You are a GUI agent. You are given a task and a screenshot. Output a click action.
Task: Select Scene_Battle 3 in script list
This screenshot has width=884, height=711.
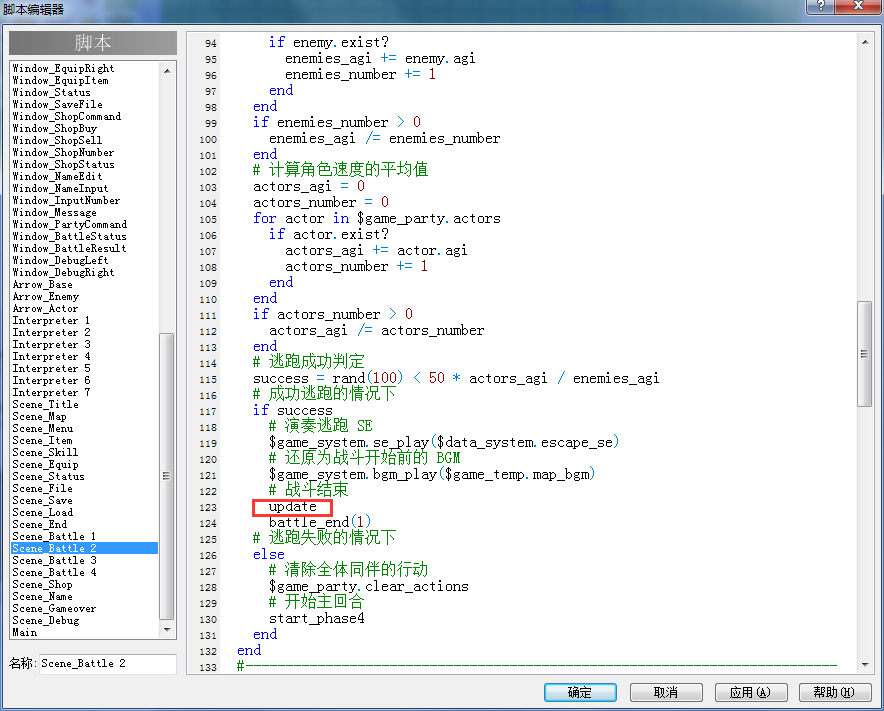tap(54, 560)
